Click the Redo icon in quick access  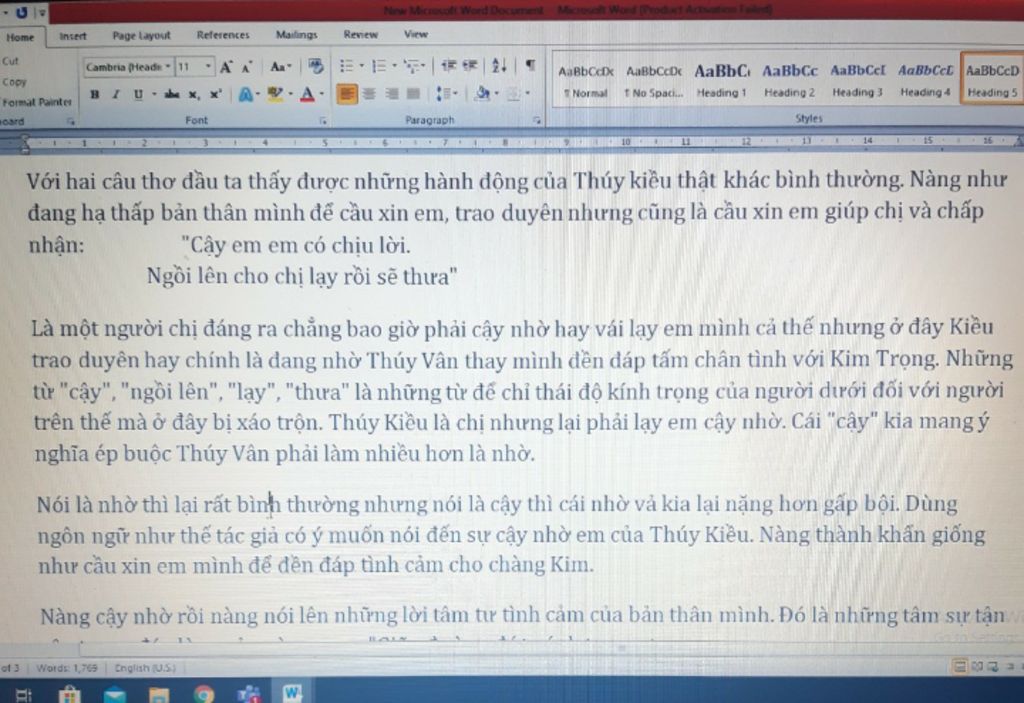21,12
